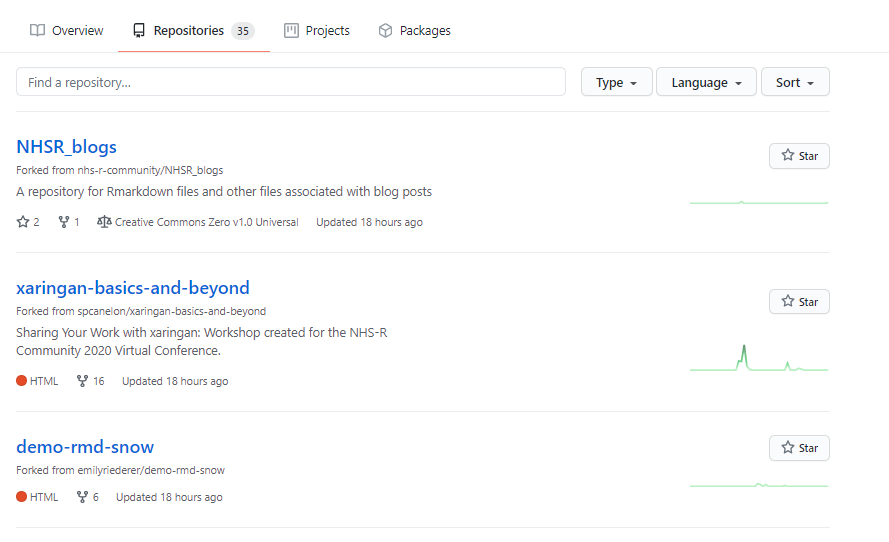Click the activity sparkline for demo-rmd-snow
The width and height of the screenshot is (889, 542).
[x=759, y=485]
